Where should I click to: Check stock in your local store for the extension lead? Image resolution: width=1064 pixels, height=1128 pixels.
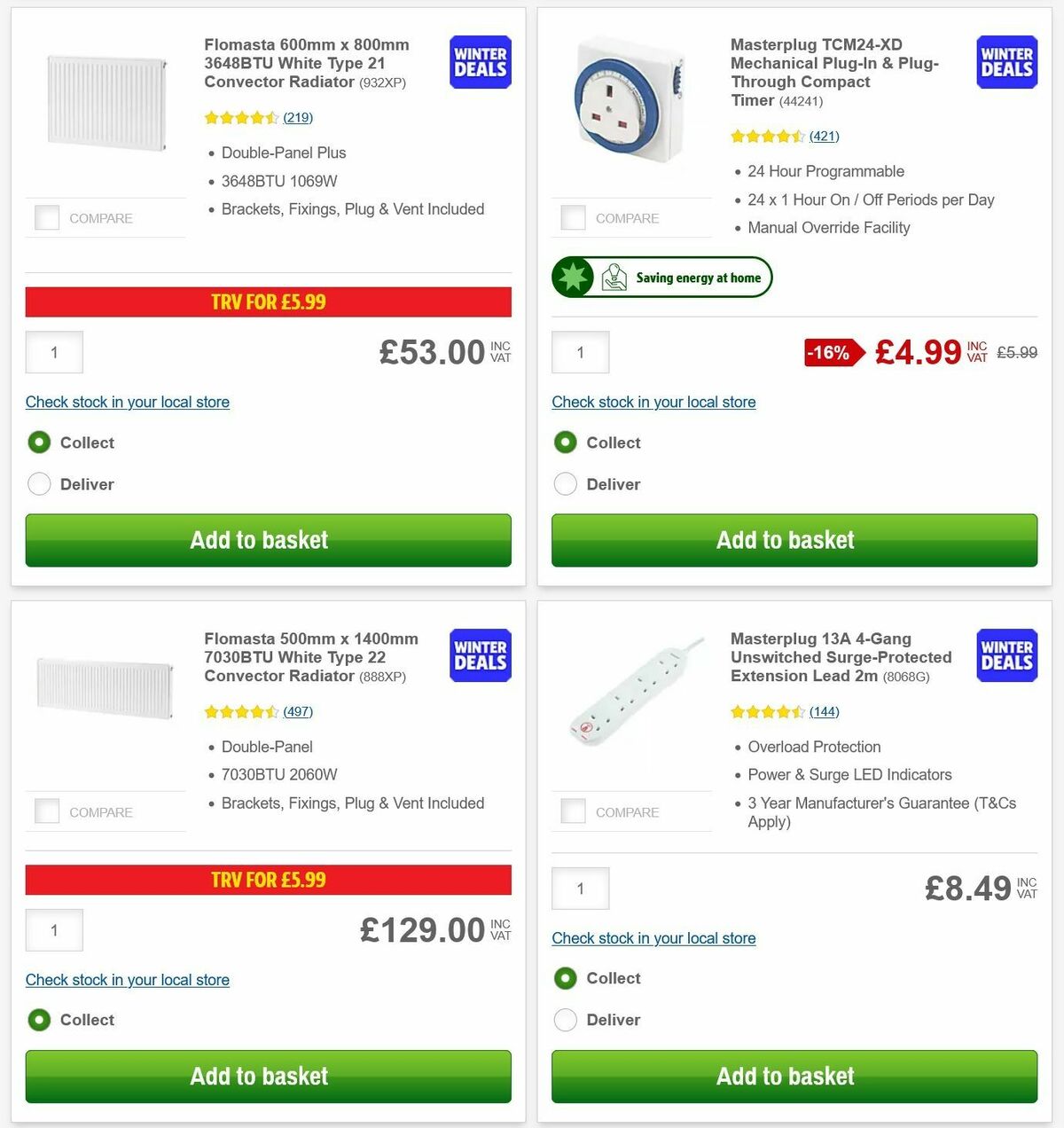point(653,938)
